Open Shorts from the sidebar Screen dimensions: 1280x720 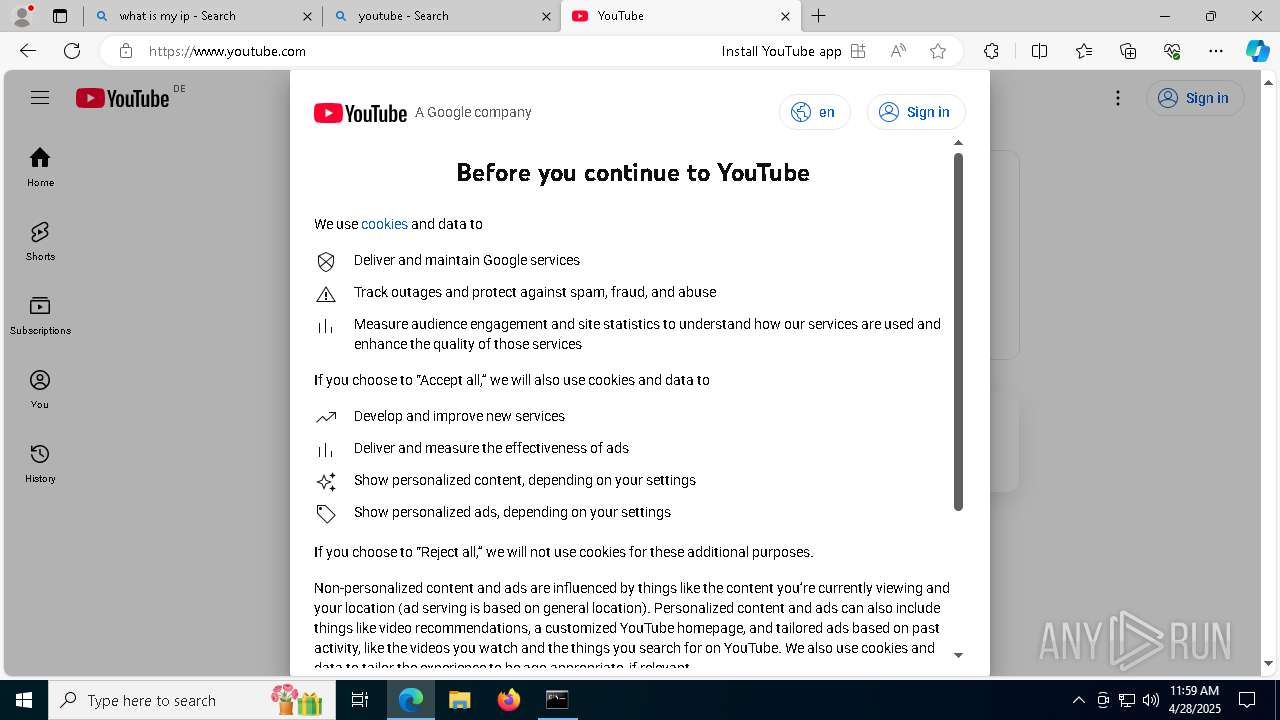pyautogui.click(x=40, y=241)
